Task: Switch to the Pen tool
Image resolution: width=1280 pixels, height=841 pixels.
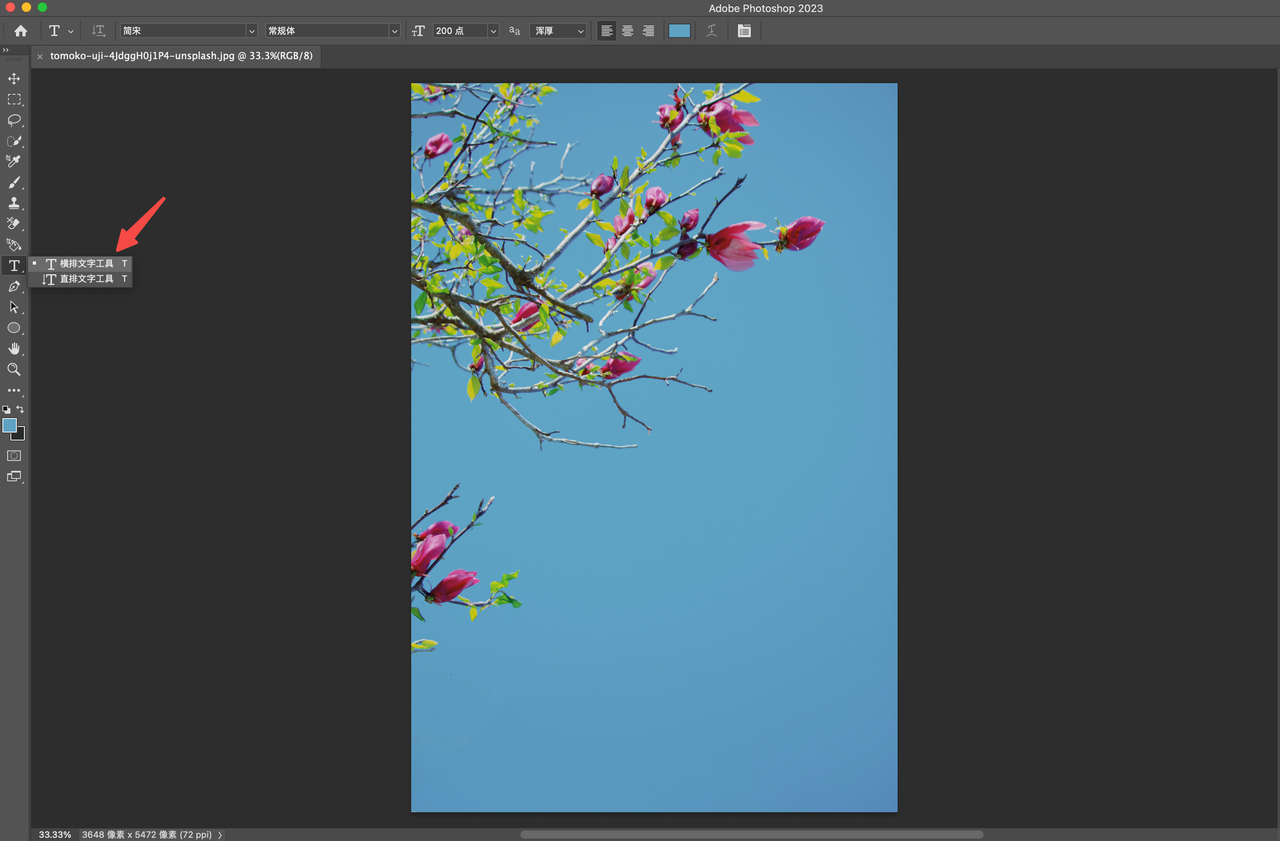Action: [x=14, y=287]
